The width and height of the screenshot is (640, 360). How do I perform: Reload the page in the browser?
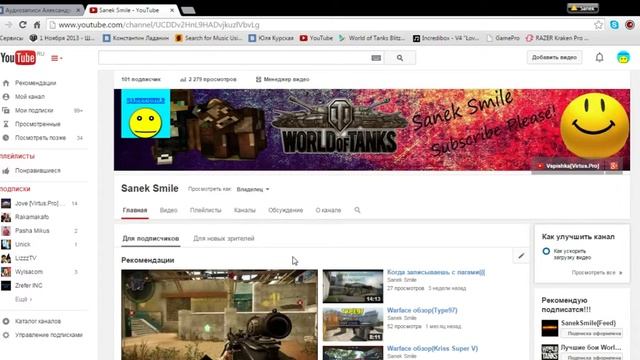pos(23,25)
